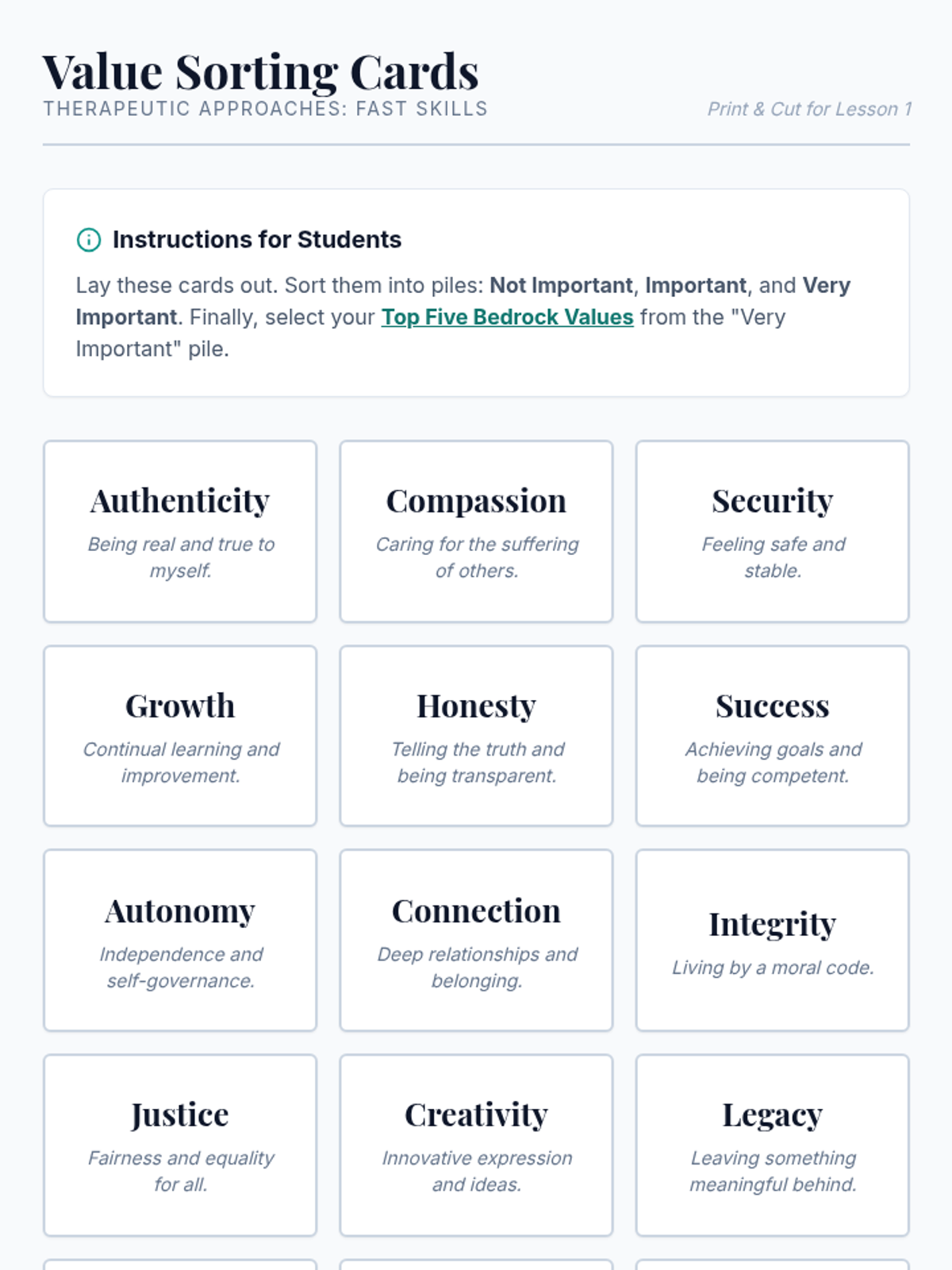Click the 'Leaving something meaningful behind' description
This screenshot has height=1270, width=952.
point(773,1172)
